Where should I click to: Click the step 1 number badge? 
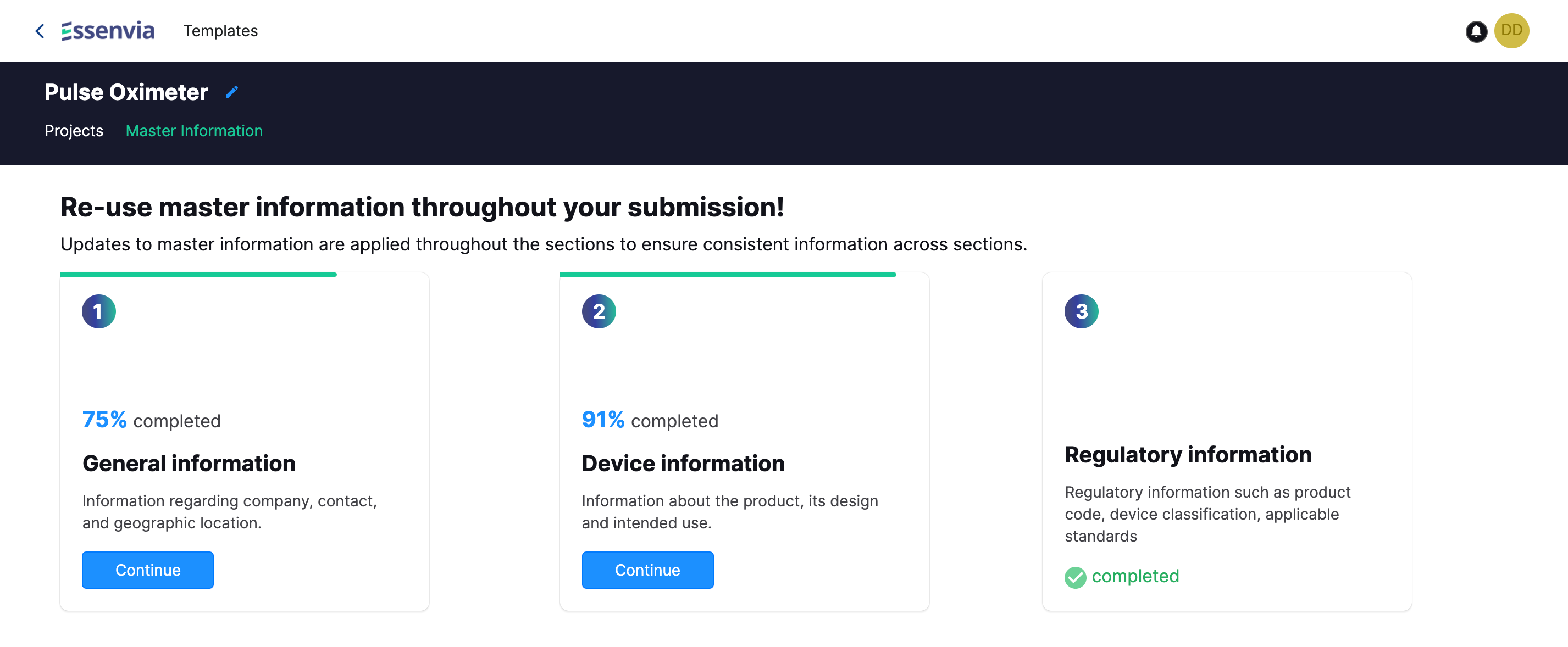(98, 311)
